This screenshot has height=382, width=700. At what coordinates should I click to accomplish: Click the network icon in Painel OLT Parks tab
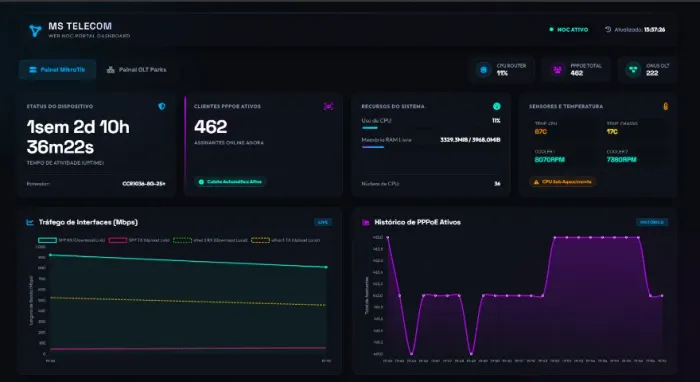(x=111, y=70)
